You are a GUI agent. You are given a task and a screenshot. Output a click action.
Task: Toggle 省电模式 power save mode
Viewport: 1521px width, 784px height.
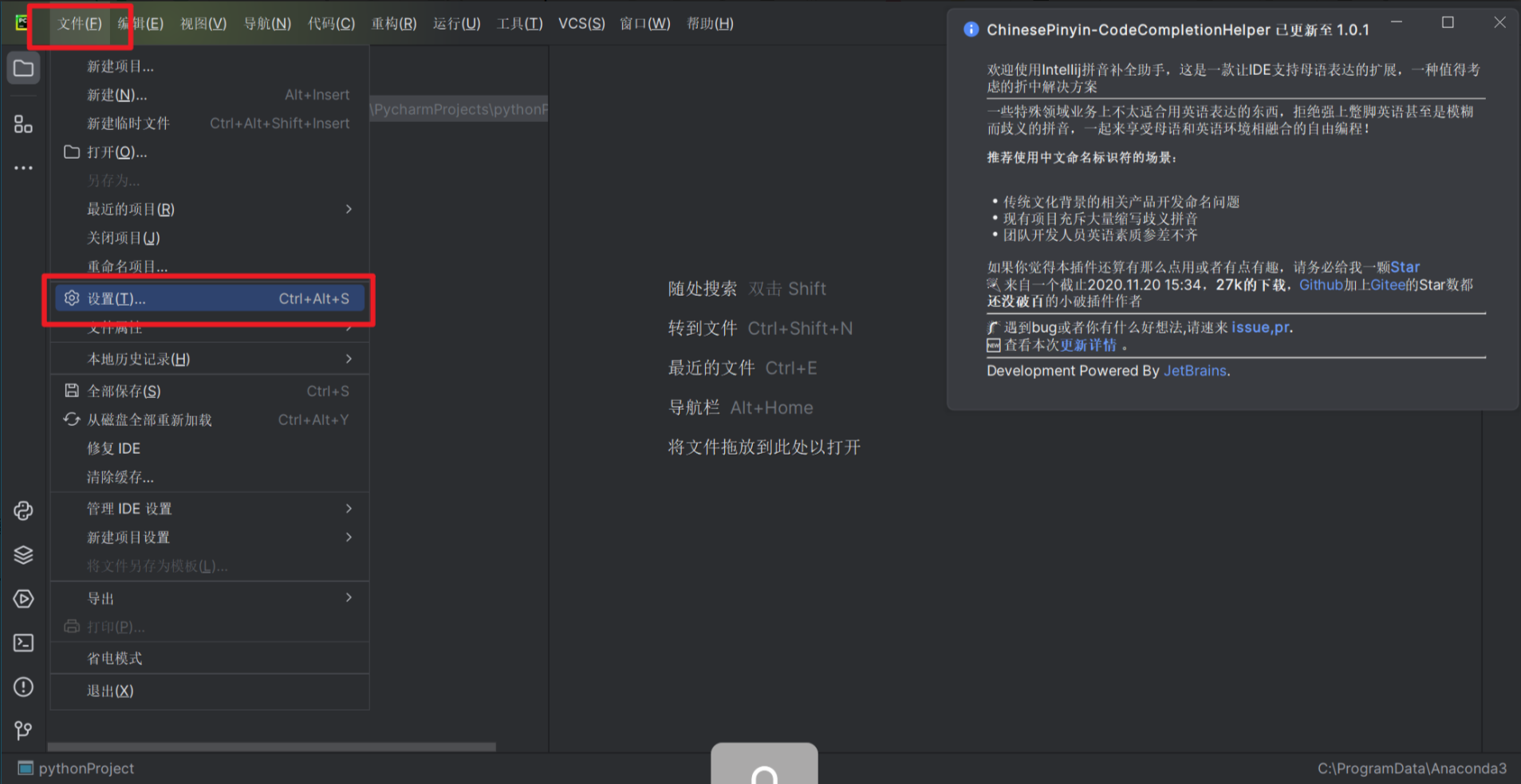pos(115,658)
